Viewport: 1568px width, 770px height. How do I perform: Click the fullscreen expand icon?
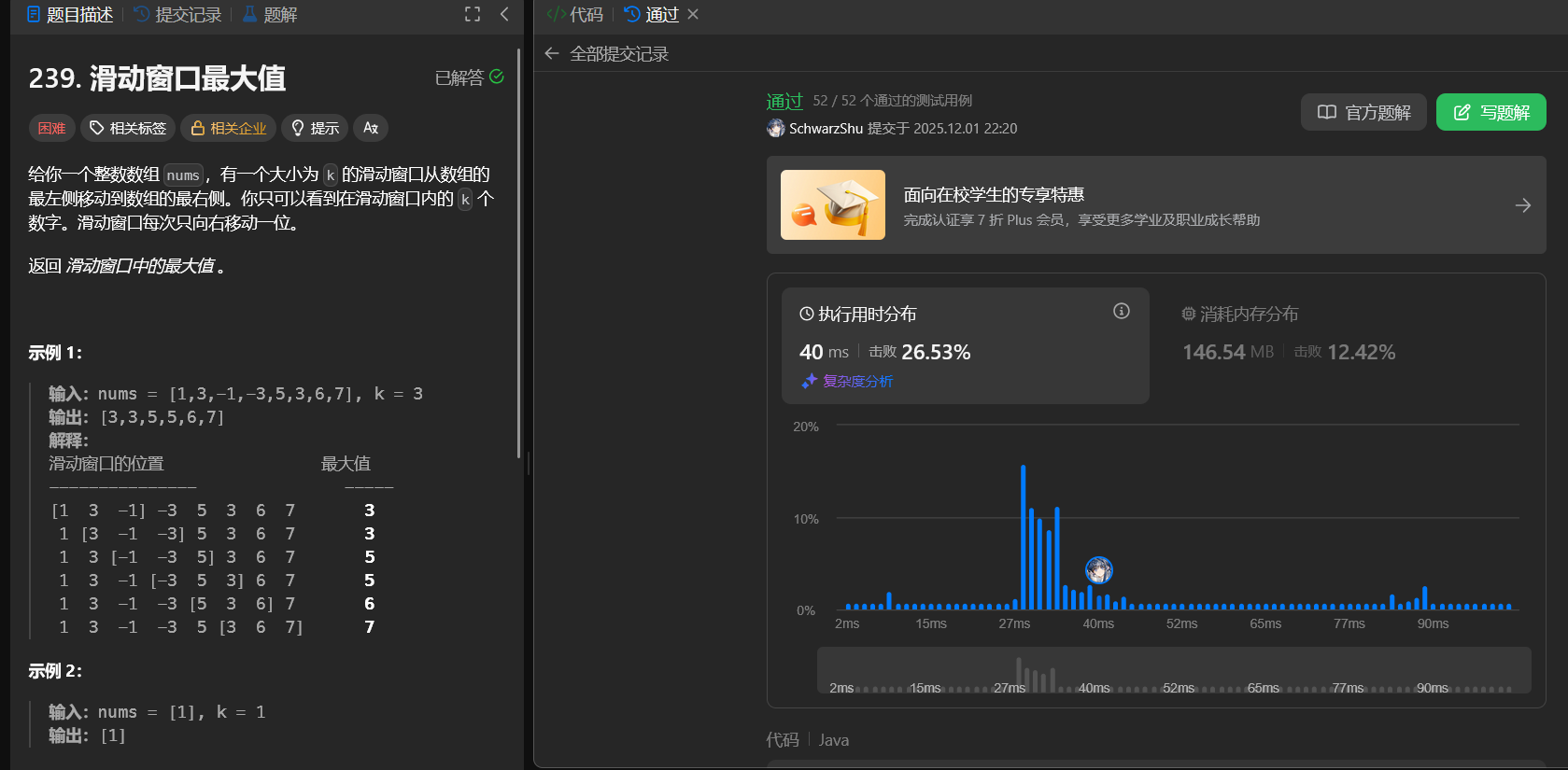click(473, 14)
